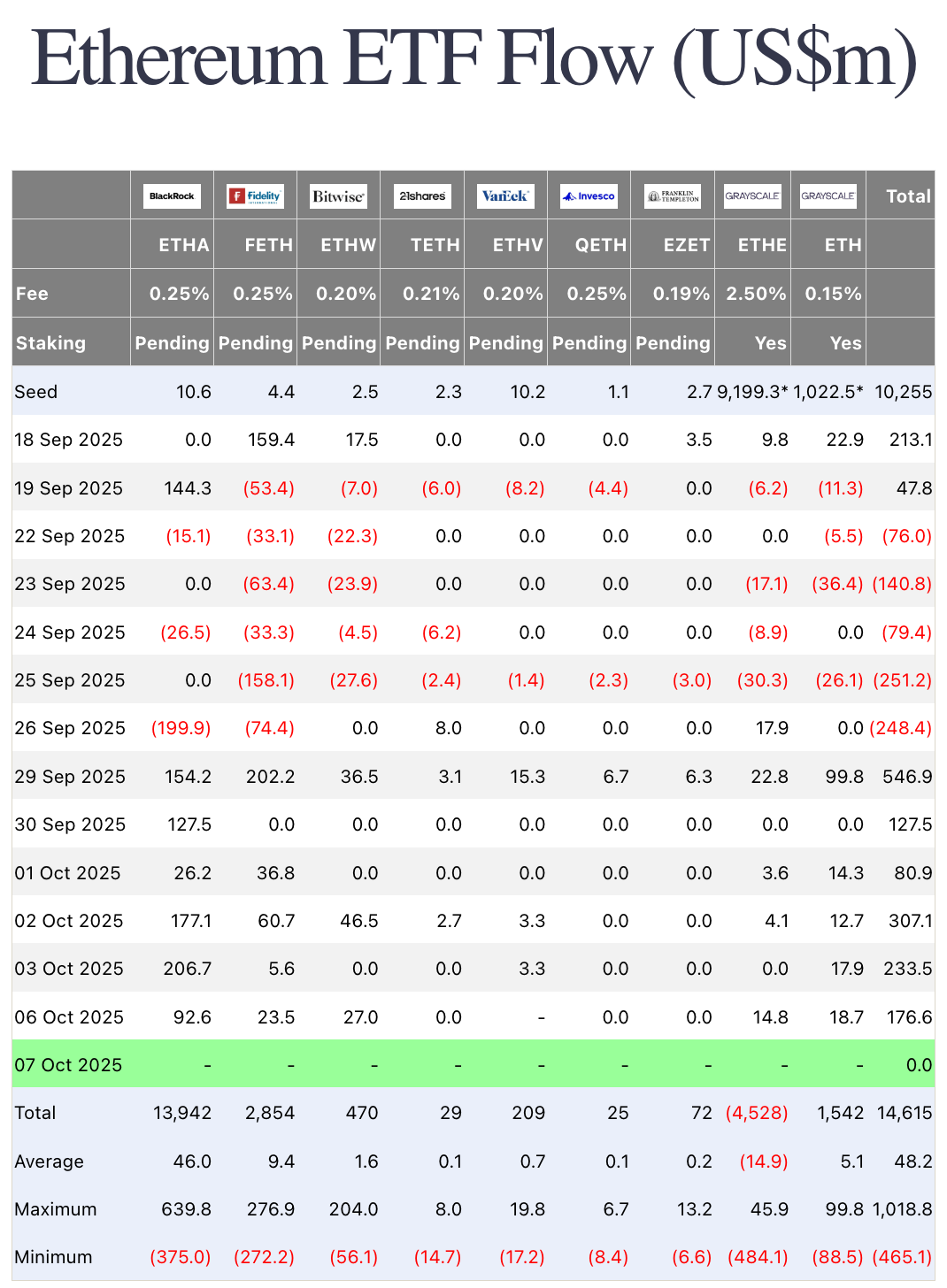Click the 206.7 ETHA value

pyautogui.click(x=188, y=969)
